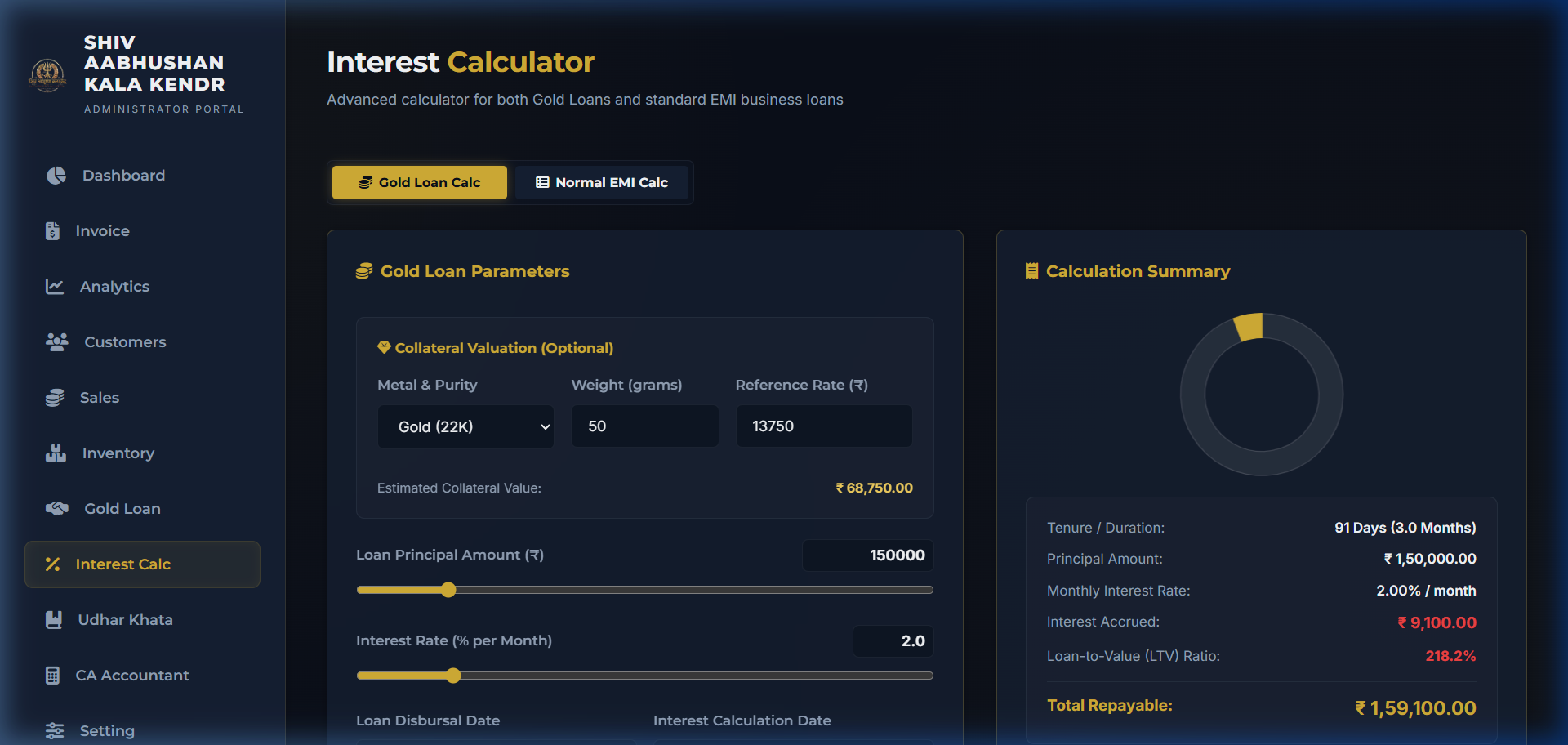The image size is (1568, 745).
Task: Open the Sales section
Action: (x=142, y=398)
